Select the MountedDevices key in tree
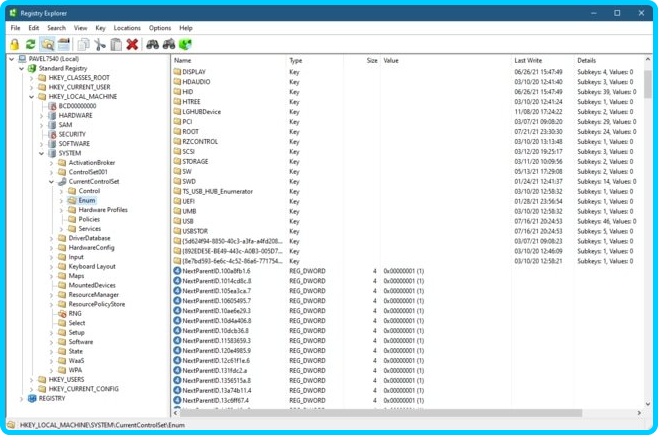Viewport: 658px width, 435px height. coord(92,285)
